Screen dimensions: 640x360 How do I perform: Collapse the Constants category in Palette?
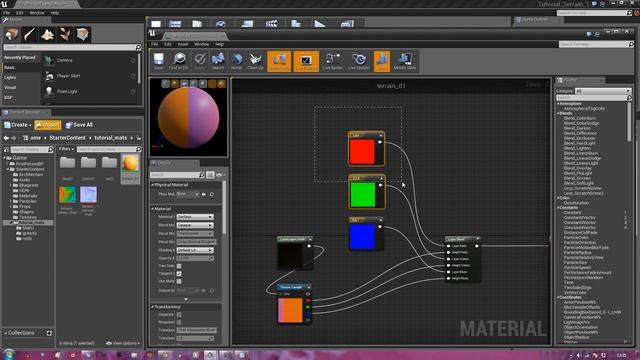pos(558,208)
